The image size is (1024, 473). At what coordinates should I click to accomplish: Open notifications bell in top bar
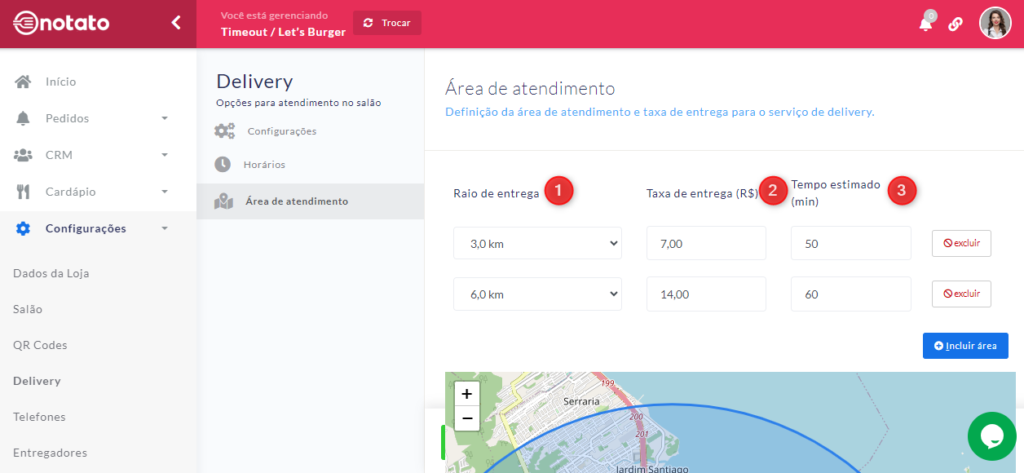[x=926, y=24]
